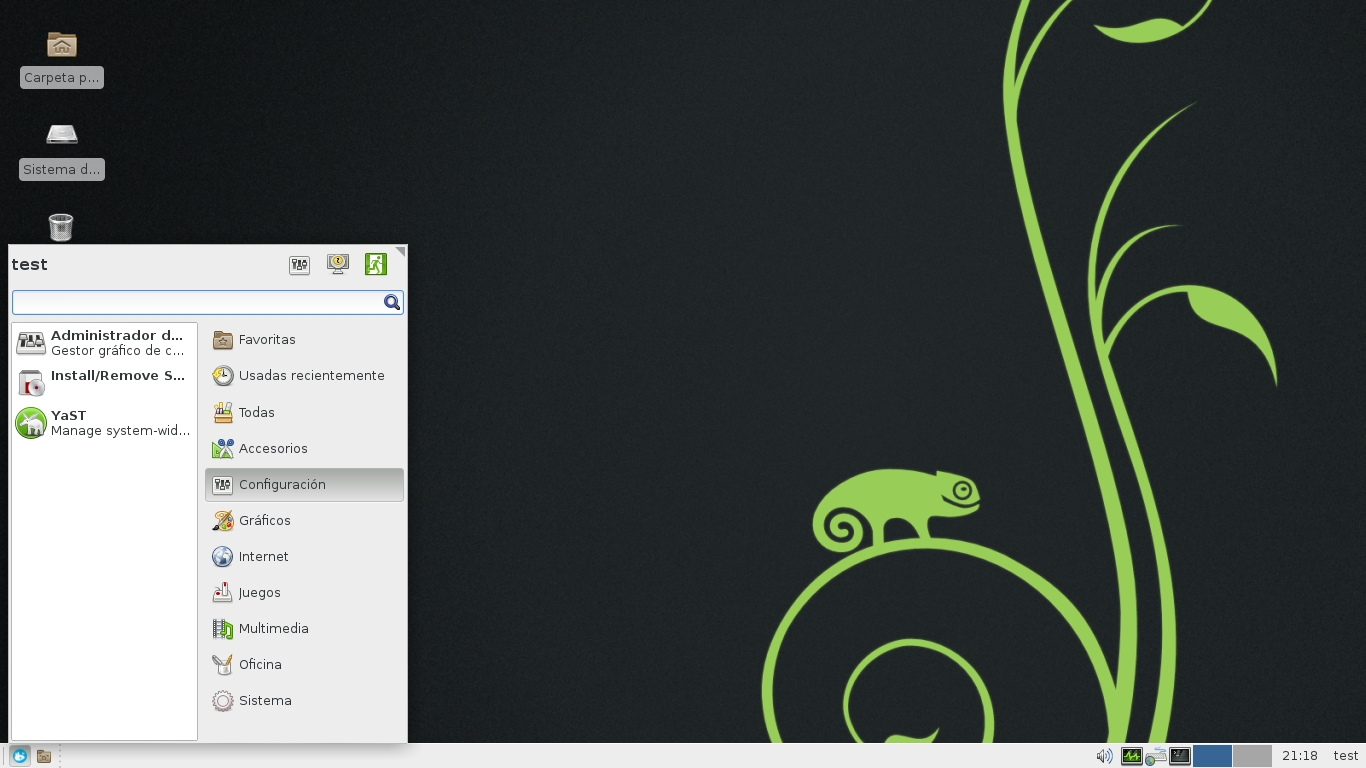Open the system load monitor tray icon
This screenshot has width=1366, height=768.
point(1132,756)
